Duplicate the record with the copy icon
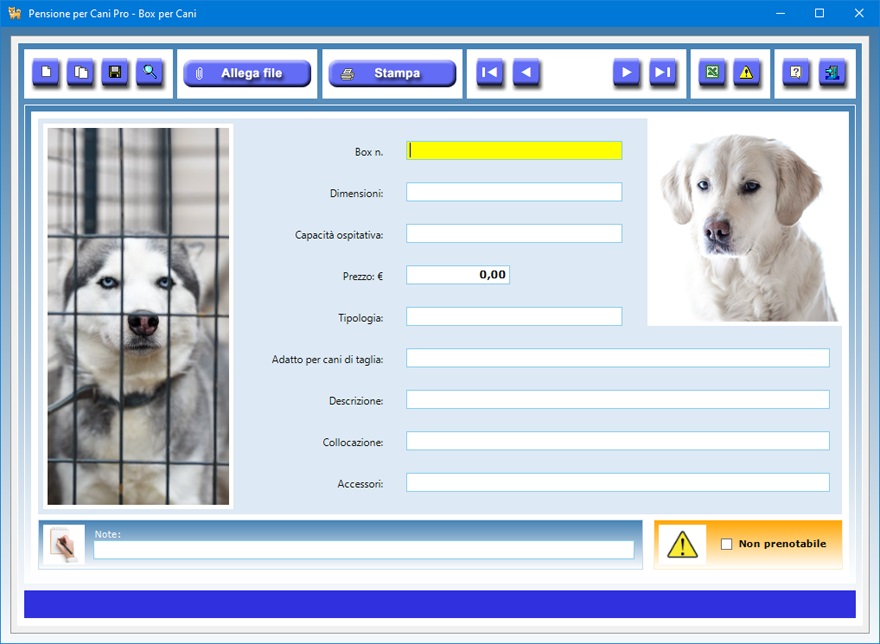The image size is (880, 644). tap(81, 72)
